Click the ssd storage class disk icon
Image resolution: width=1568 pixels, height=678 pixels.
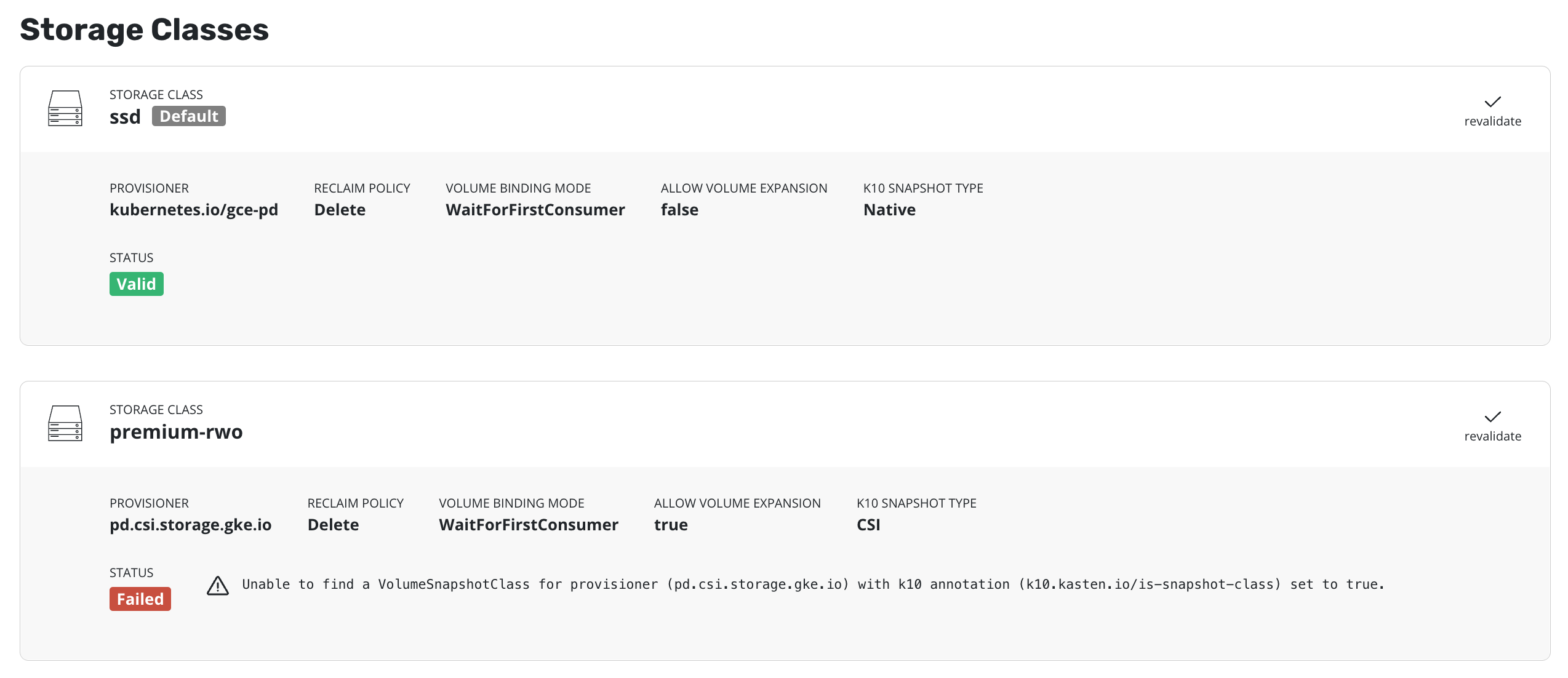coord(65,108)
